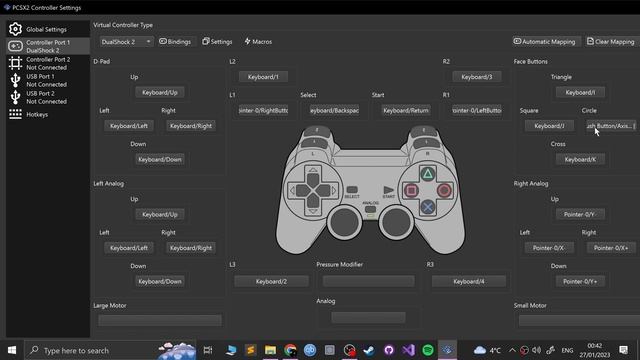Open the volume control in system tray

coord(536,350)
